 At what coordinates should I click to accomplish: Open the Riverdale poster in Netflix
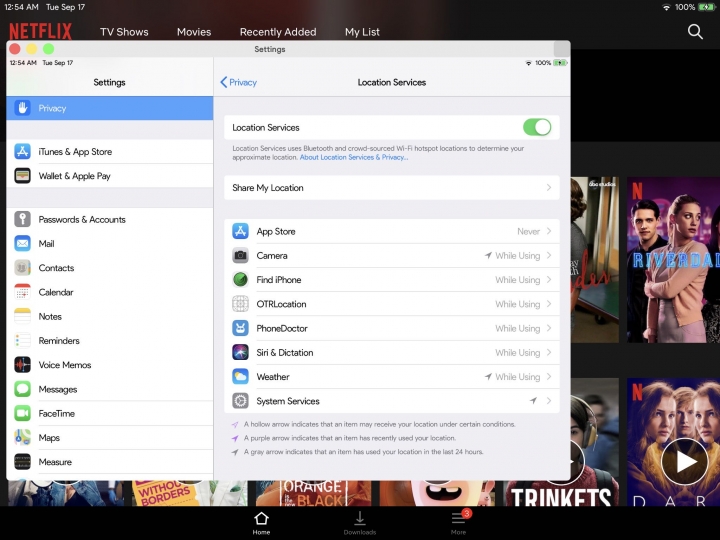point(673,259)
